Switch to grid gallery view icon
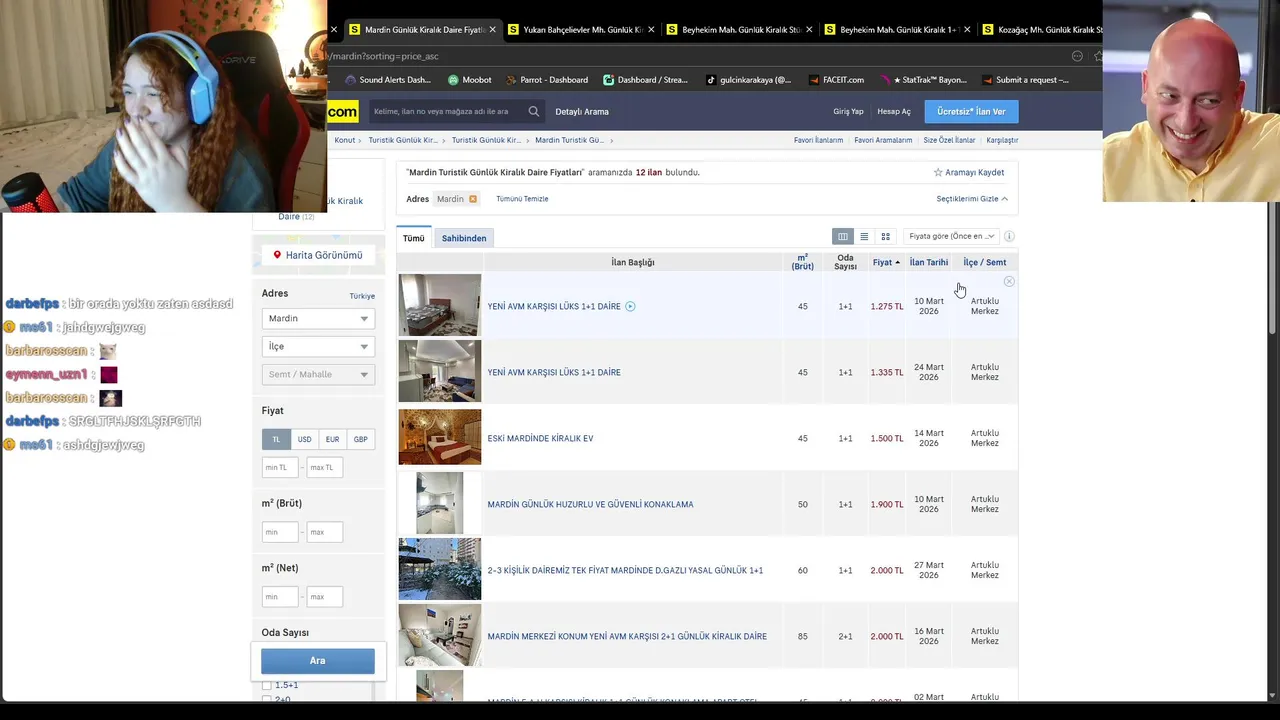 [x=885, y=237]
